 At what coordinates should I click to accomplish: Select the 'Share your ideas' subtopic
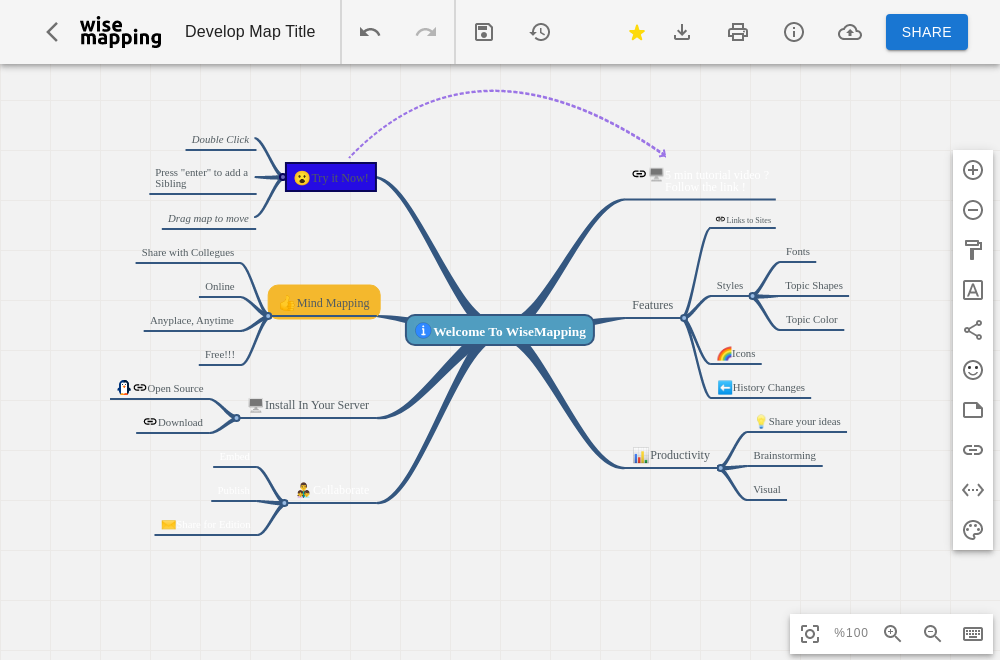coord(798,422)
